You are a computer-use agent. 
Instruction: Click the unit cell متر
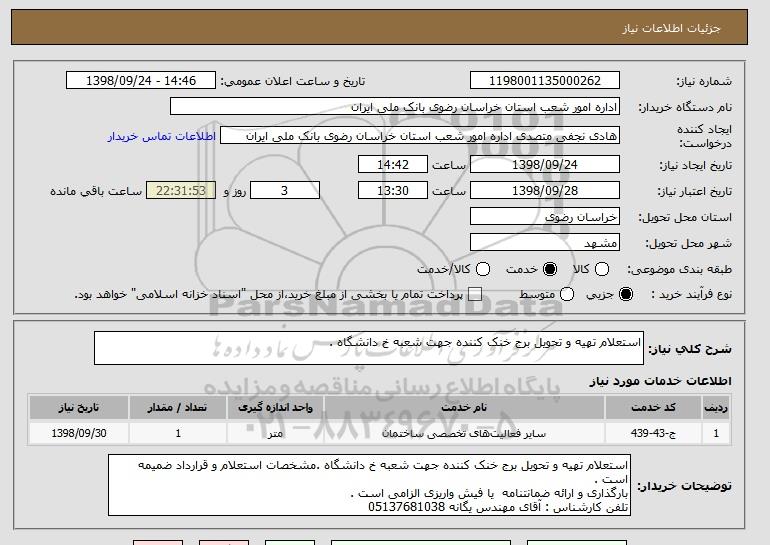click(x=275, y=433)
